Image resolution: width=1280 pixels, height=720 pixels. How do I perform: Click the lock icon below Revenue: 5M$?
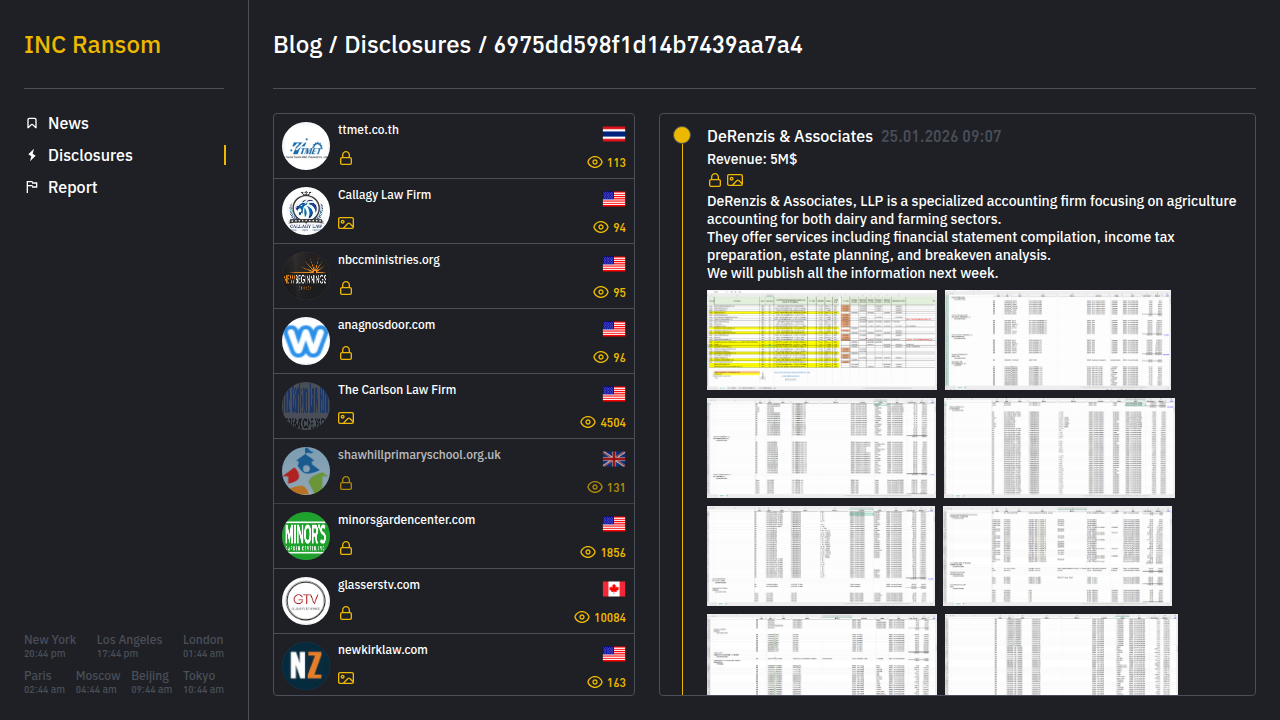tap(715, 180)
